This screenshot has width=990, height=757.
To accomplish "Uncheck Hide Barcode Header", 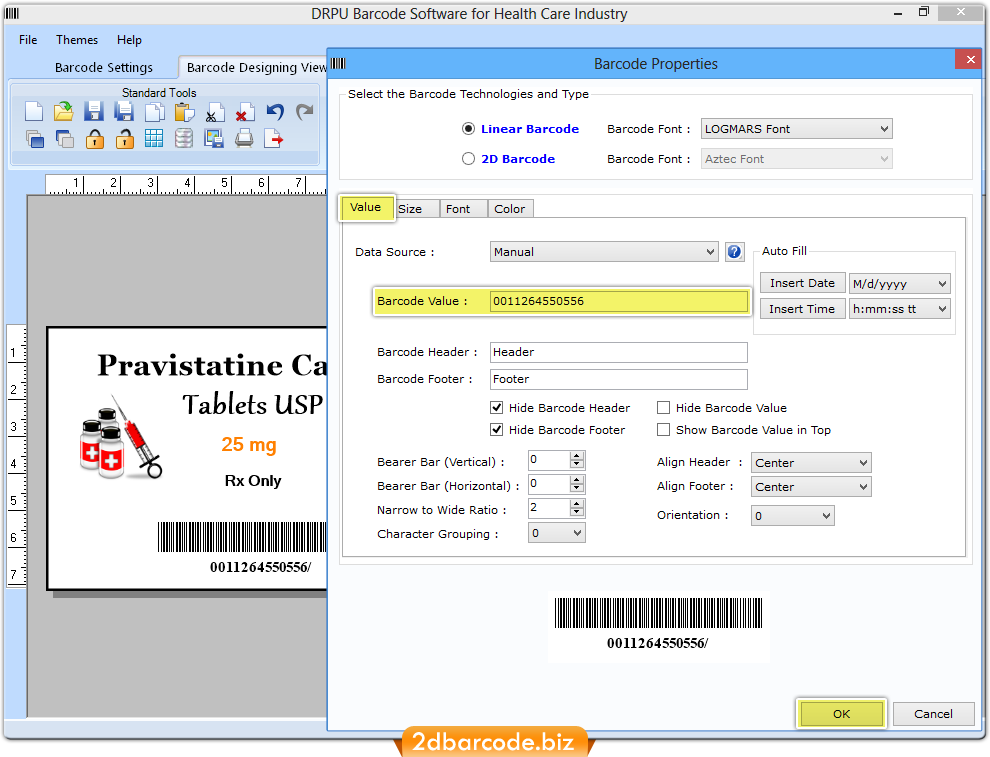I will click(497, 408).
